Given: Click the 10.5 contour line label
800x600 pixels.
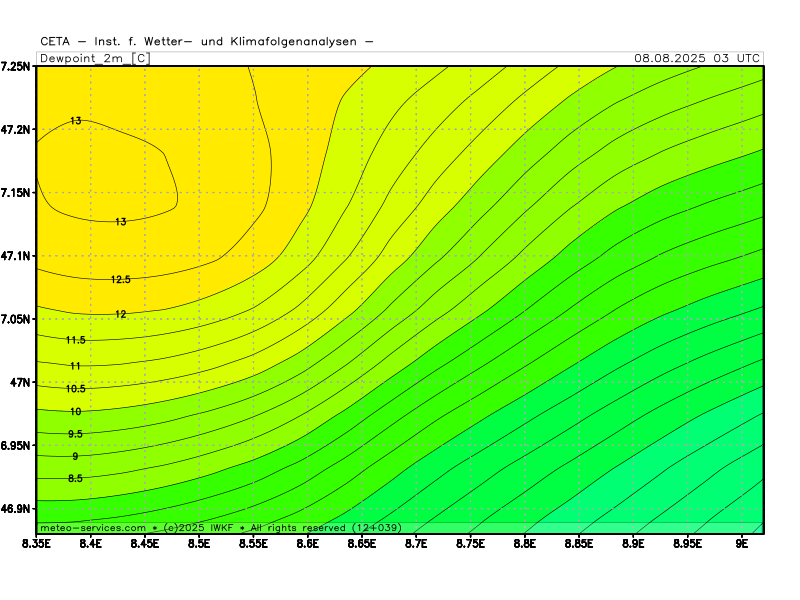Looking at the screenshot, I should [76, 389].
